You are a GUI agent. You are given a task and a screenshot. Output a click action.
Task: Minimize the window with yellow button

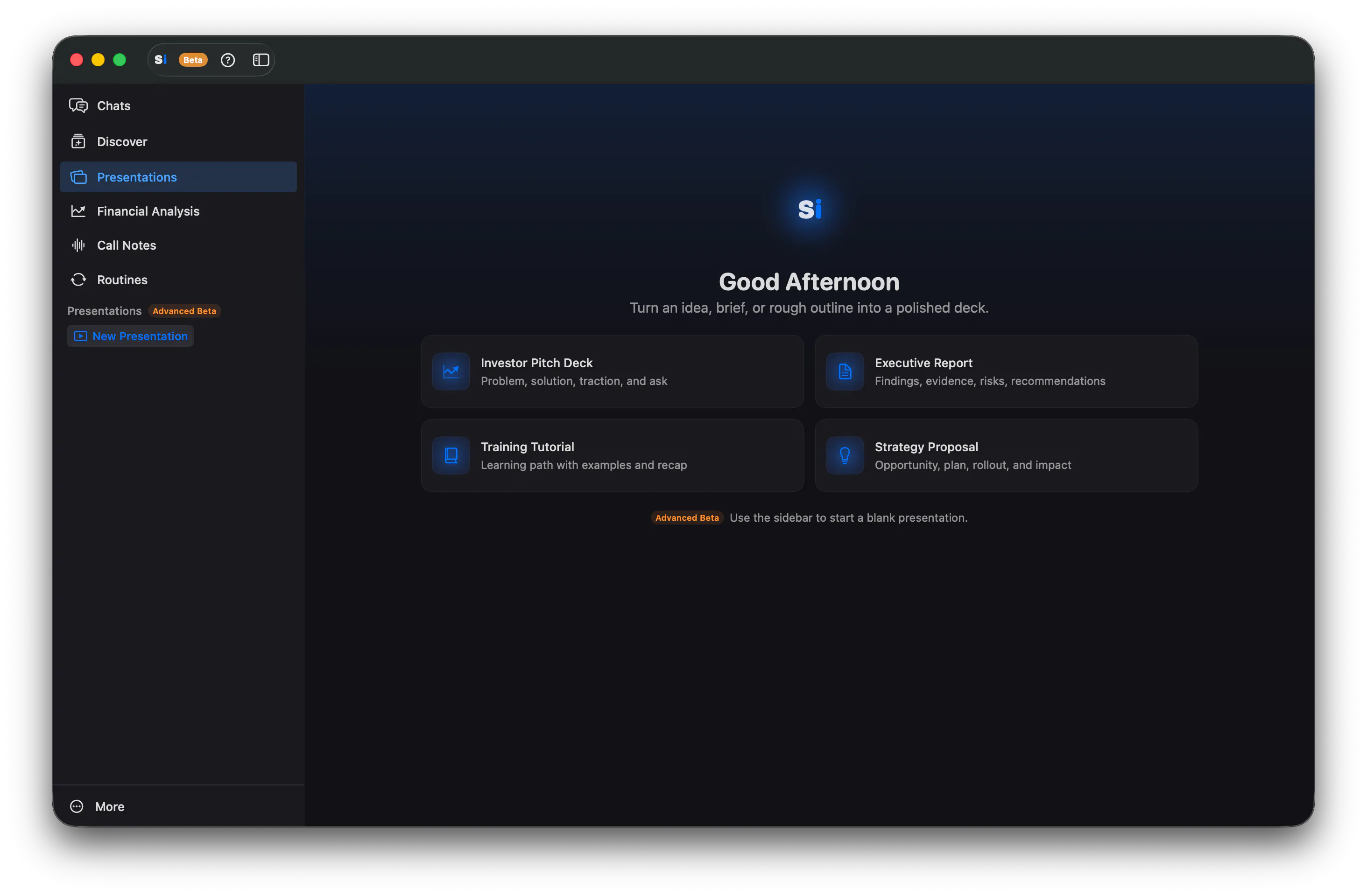98,60
